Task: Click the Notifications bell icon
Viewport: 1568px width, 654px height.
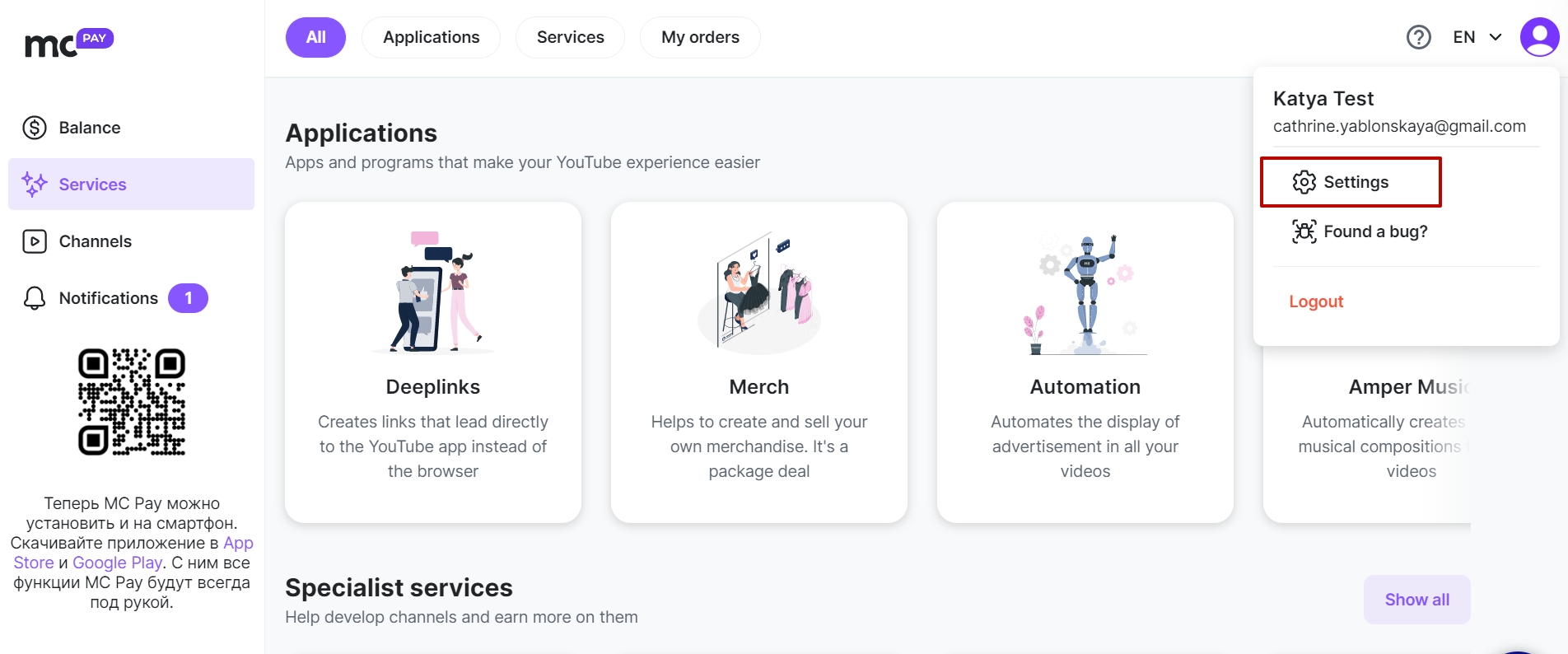Action: tap(35, 298)
